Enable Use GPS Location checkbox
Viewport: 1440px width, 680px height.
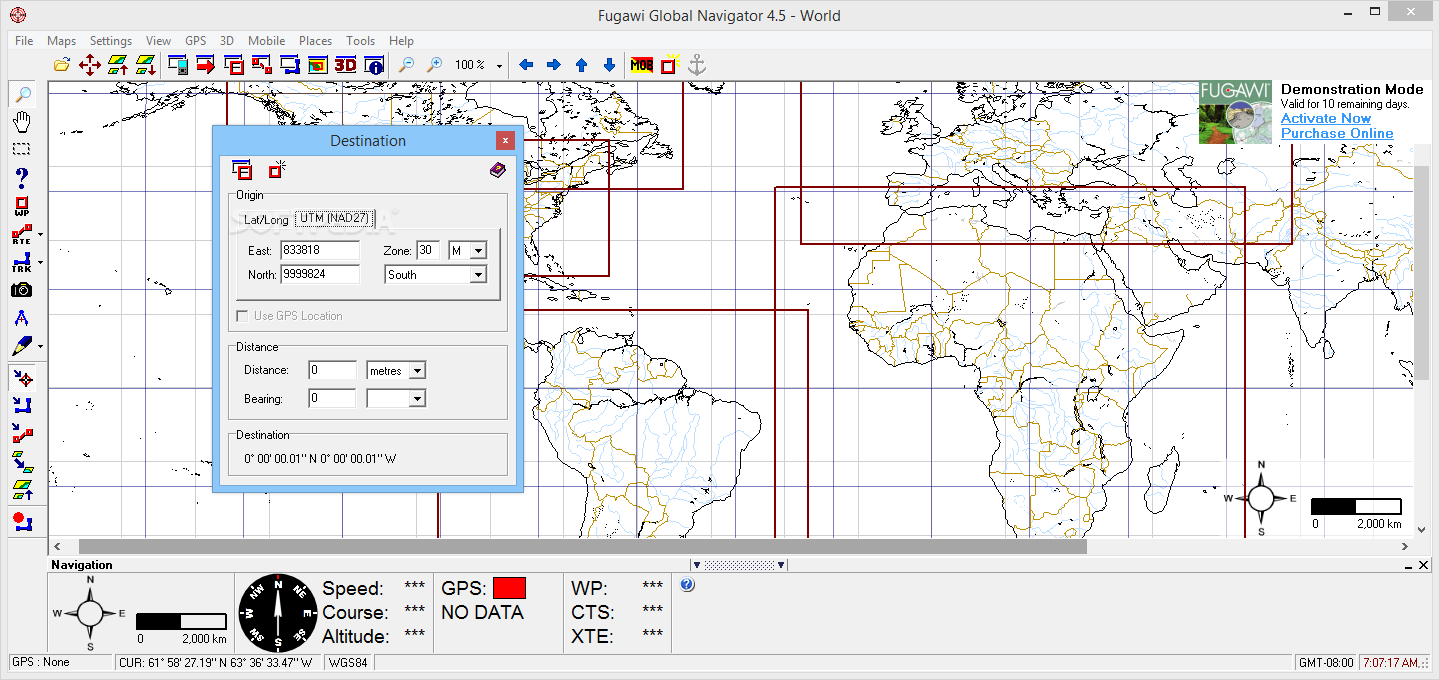tap(241, 316)
